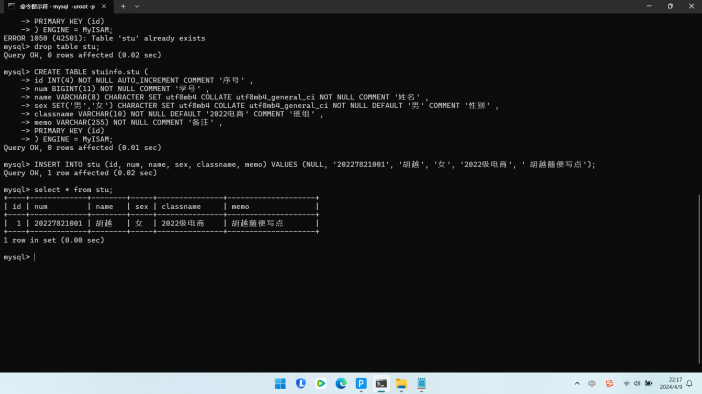Click the '1 row in set (0.00 sec)' line
Viewport: 702px width, 394px height.
54,240
